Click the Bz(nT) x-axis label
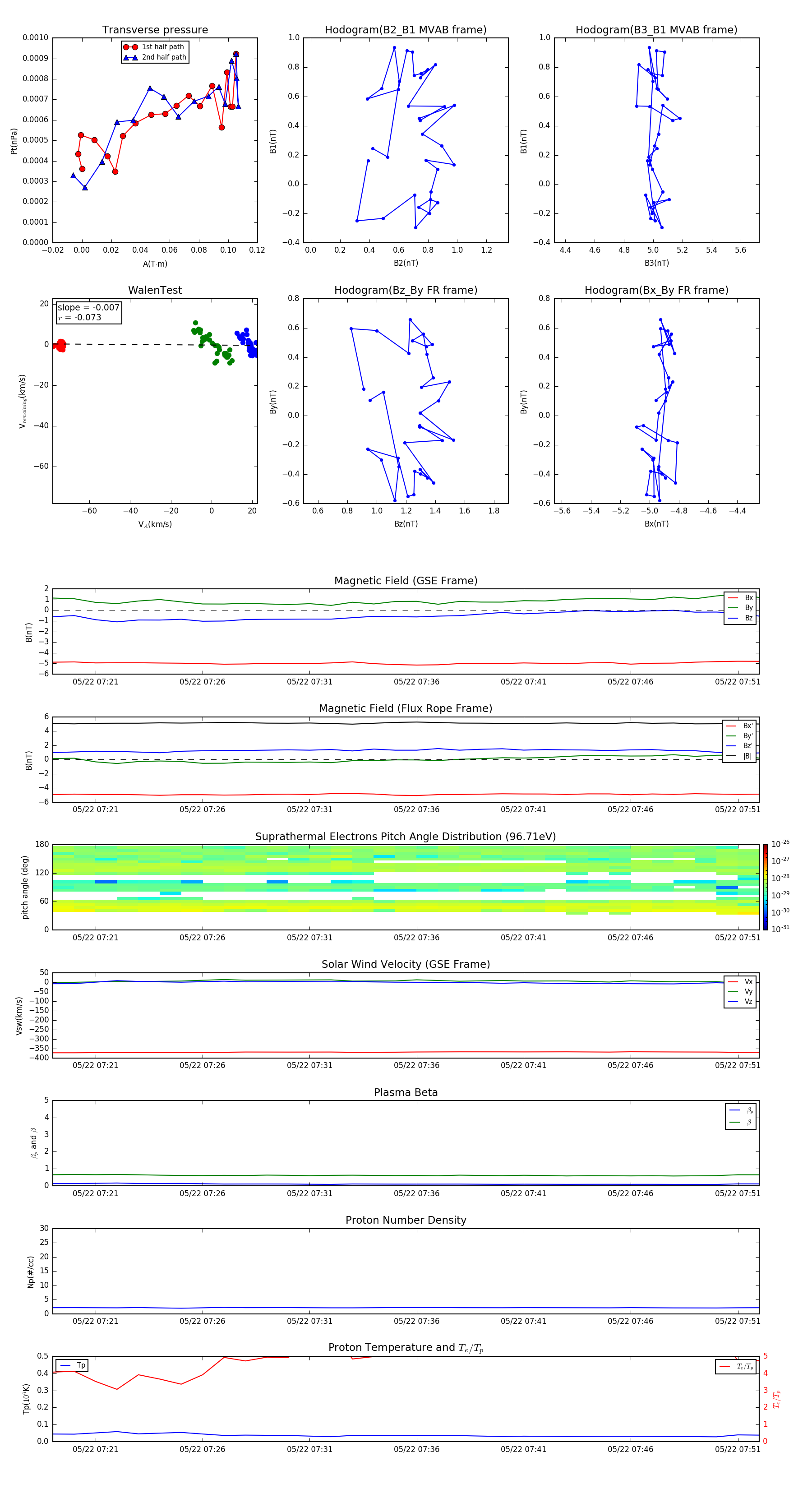This screenshot has height=1489, width=812. tap(406, 524)
